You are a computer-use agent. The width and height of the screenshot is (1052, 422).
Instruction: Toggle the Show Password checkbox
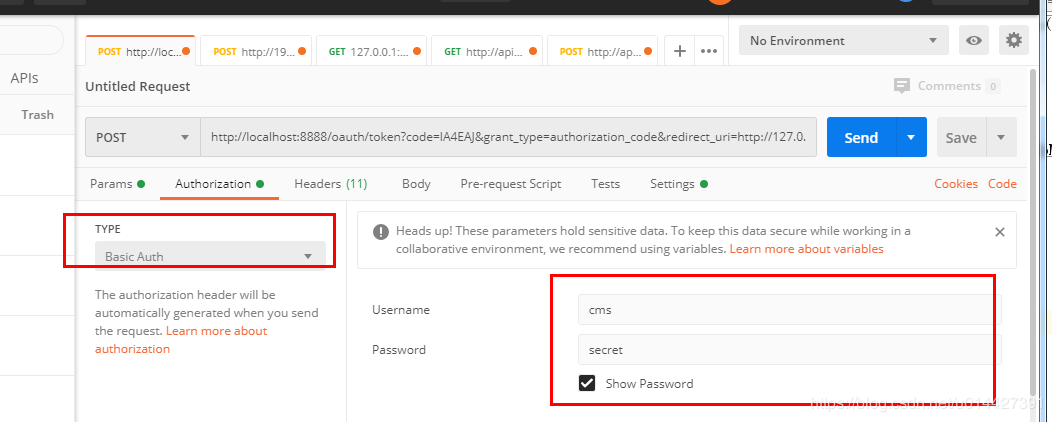tap(587, 383)
